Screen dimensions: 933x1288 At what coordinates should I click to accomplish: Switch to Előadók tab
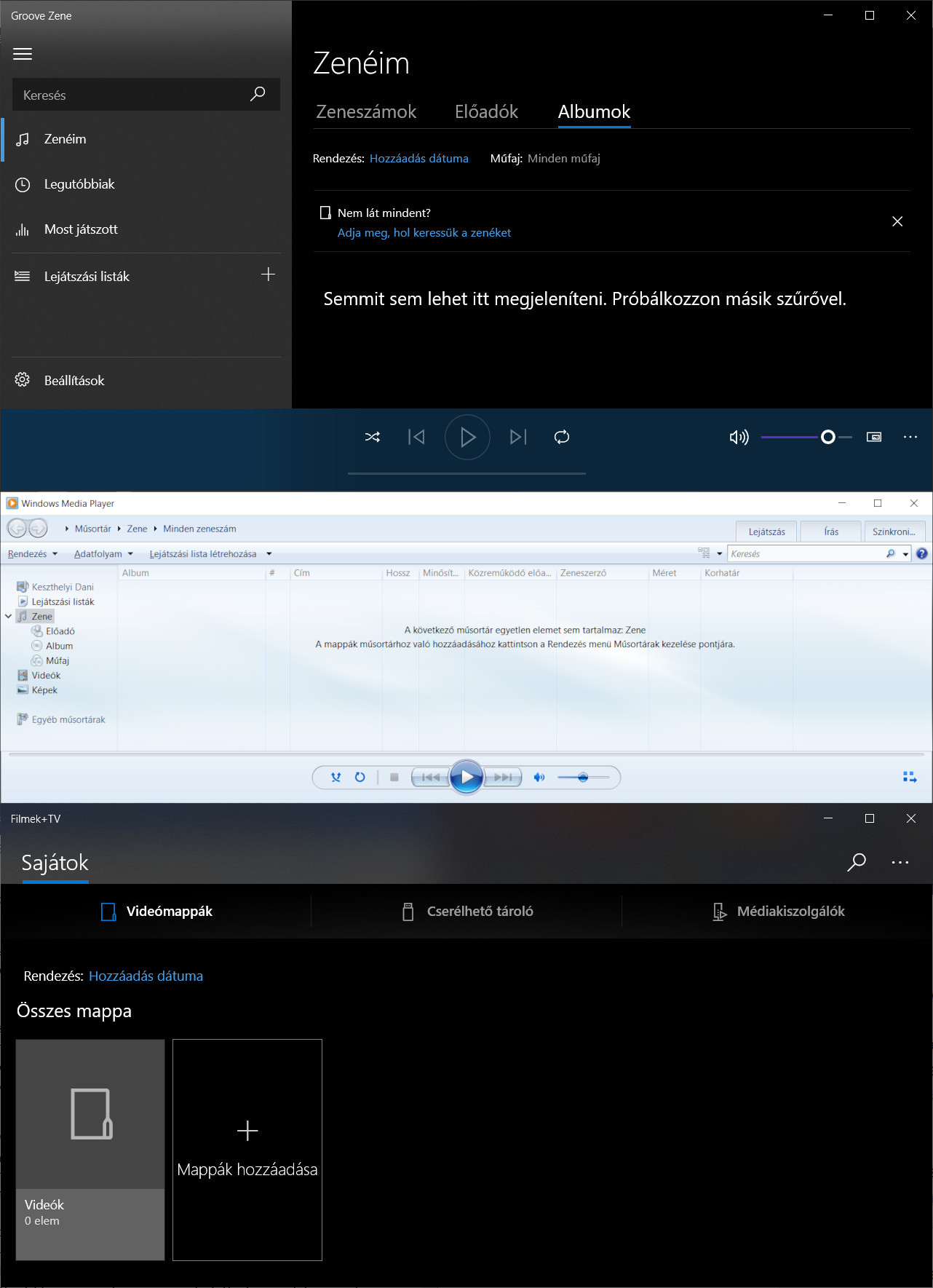[x=486, y=111]
